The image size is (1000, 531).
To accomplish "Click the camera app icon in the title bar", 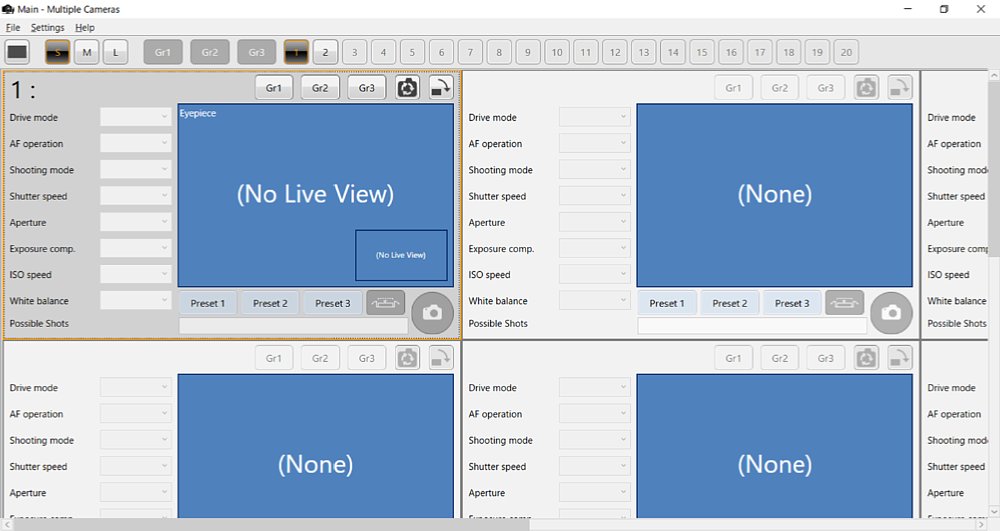I will (x=8, y=9).
